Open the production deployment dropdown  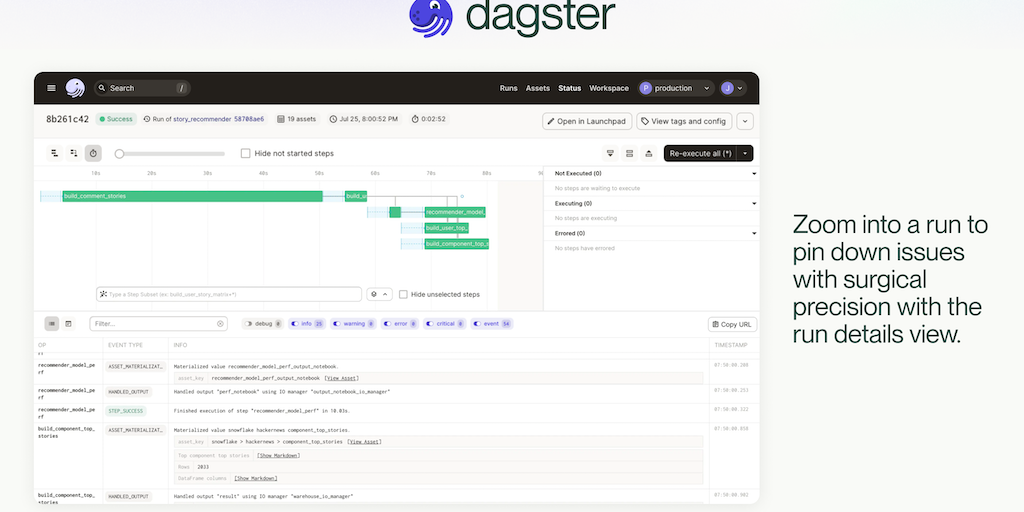click(675, 88)
